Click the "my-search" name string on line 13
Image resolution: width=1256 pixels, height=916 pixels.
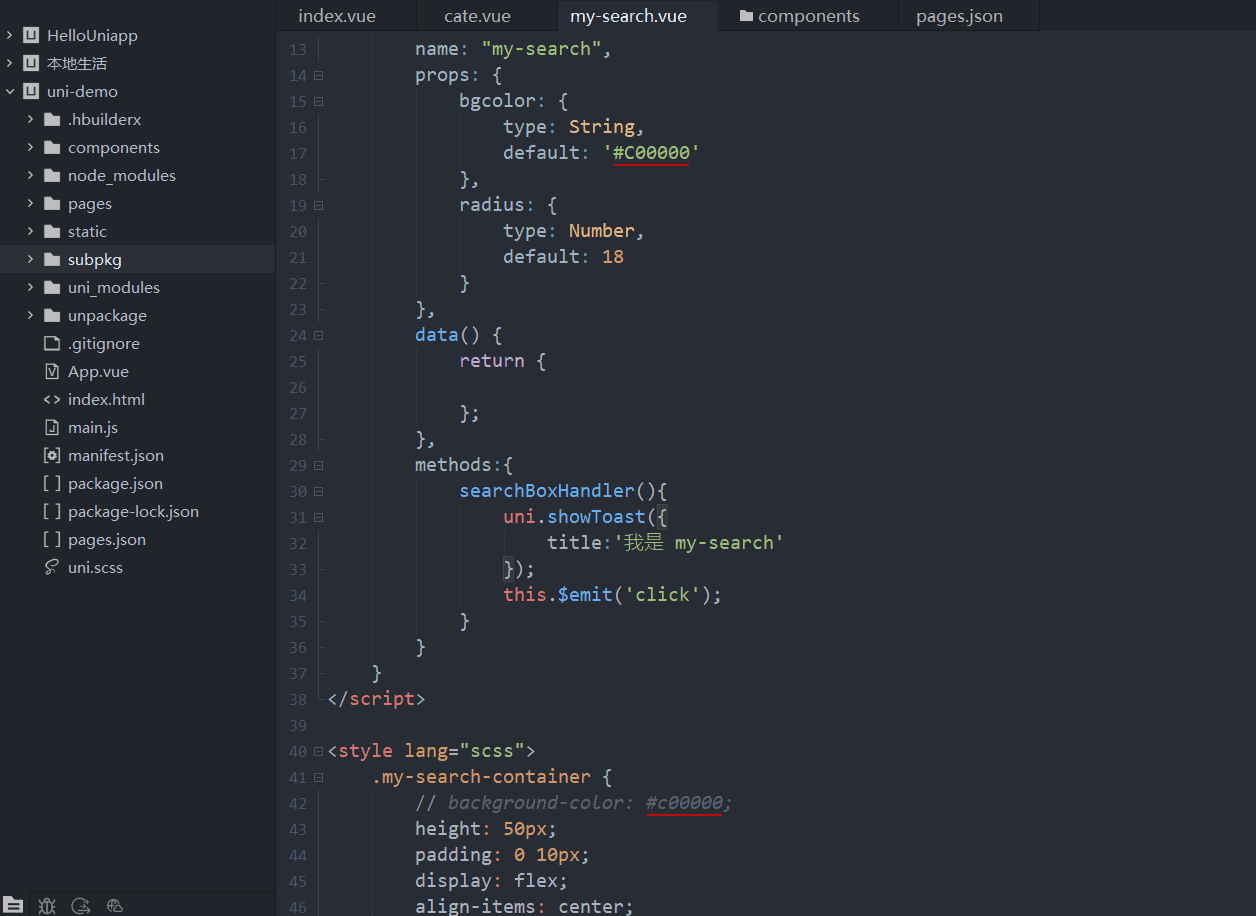pyautogui.click(x=541, y=49)
